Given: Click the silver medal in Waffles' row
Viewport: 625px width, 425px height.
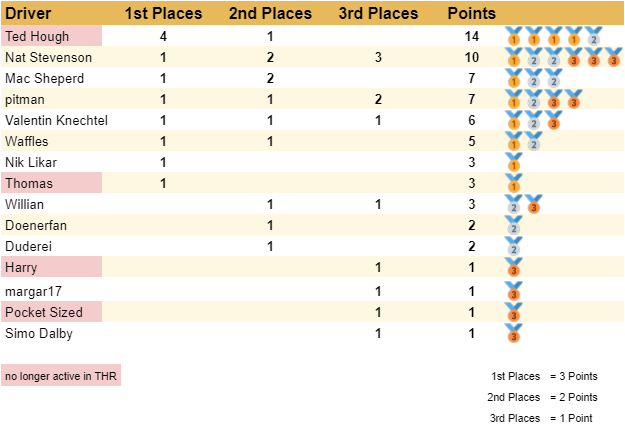Looking at the screenshot, I should 534,141.
